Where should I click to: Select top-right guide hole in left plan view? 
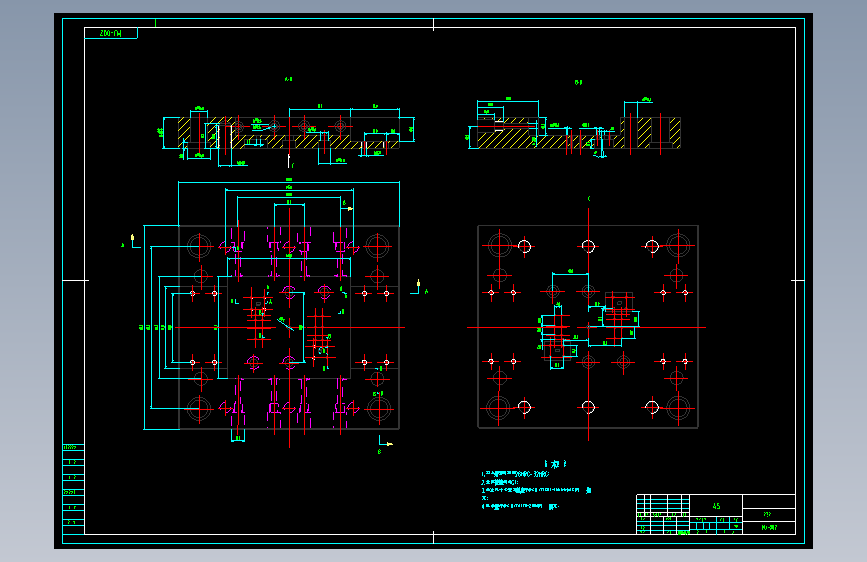tap(378, 247)
